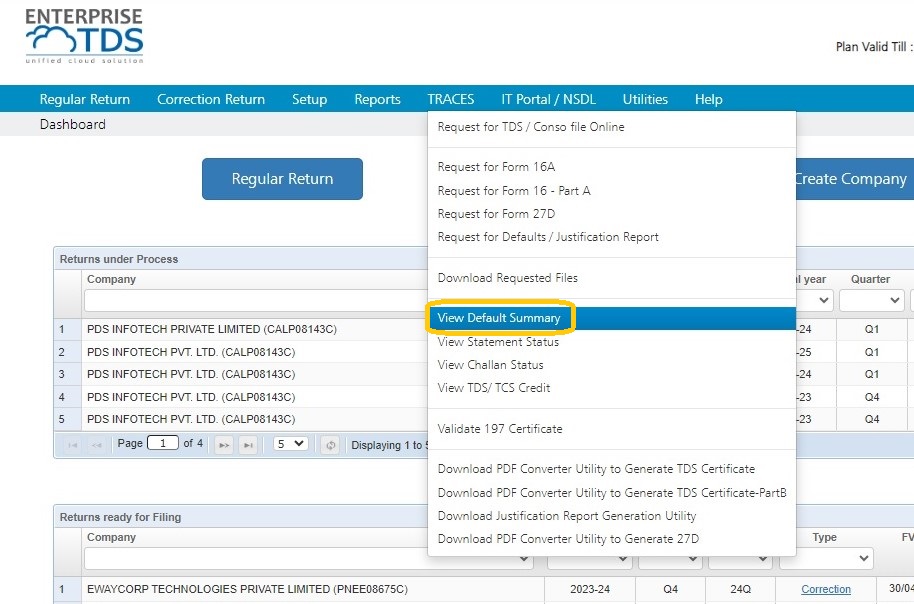Go to first page in pagination bar
This screenshot has height=604, width=914.
pyautogui.click(x=72, y=445)
